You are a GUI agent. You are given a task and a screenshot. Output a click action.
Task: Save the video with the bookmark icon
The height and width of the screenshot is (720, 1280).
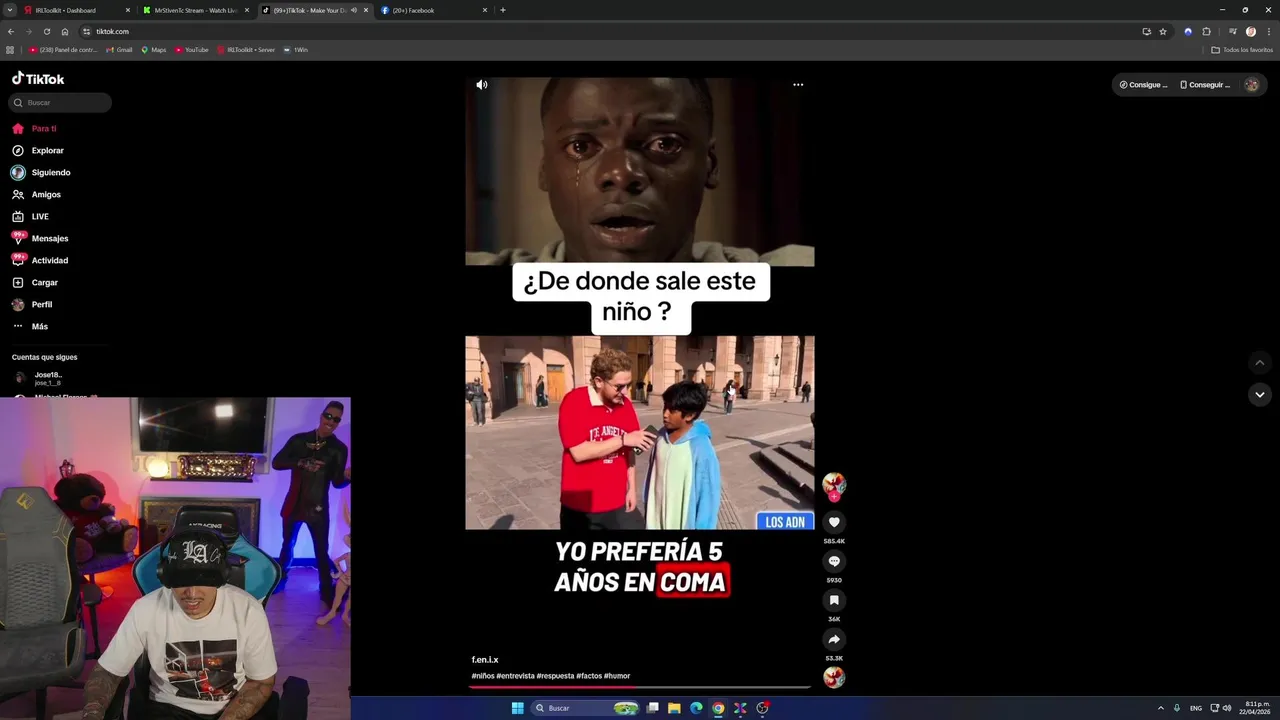click(834, 600)
